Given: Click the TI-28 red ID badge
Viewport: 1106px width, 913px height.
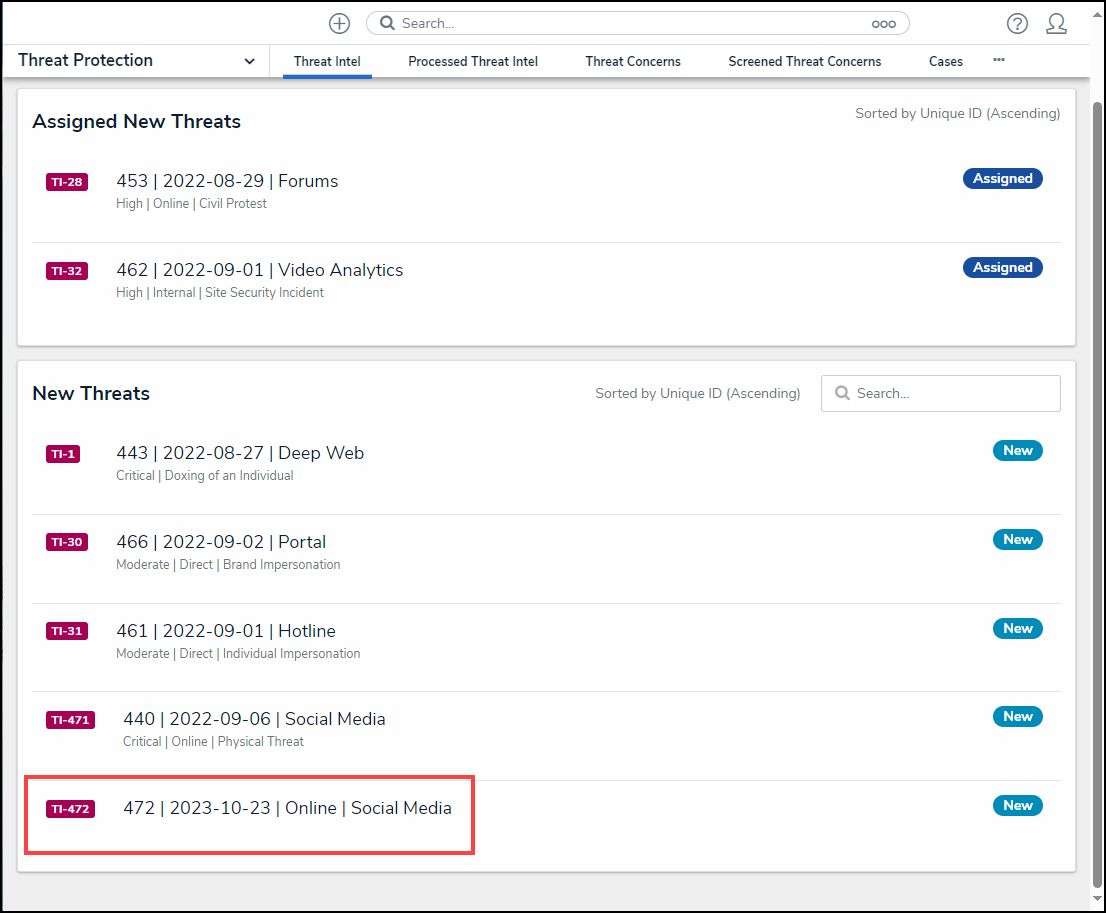Looking at the screenshot, I should tap(67, 182).
